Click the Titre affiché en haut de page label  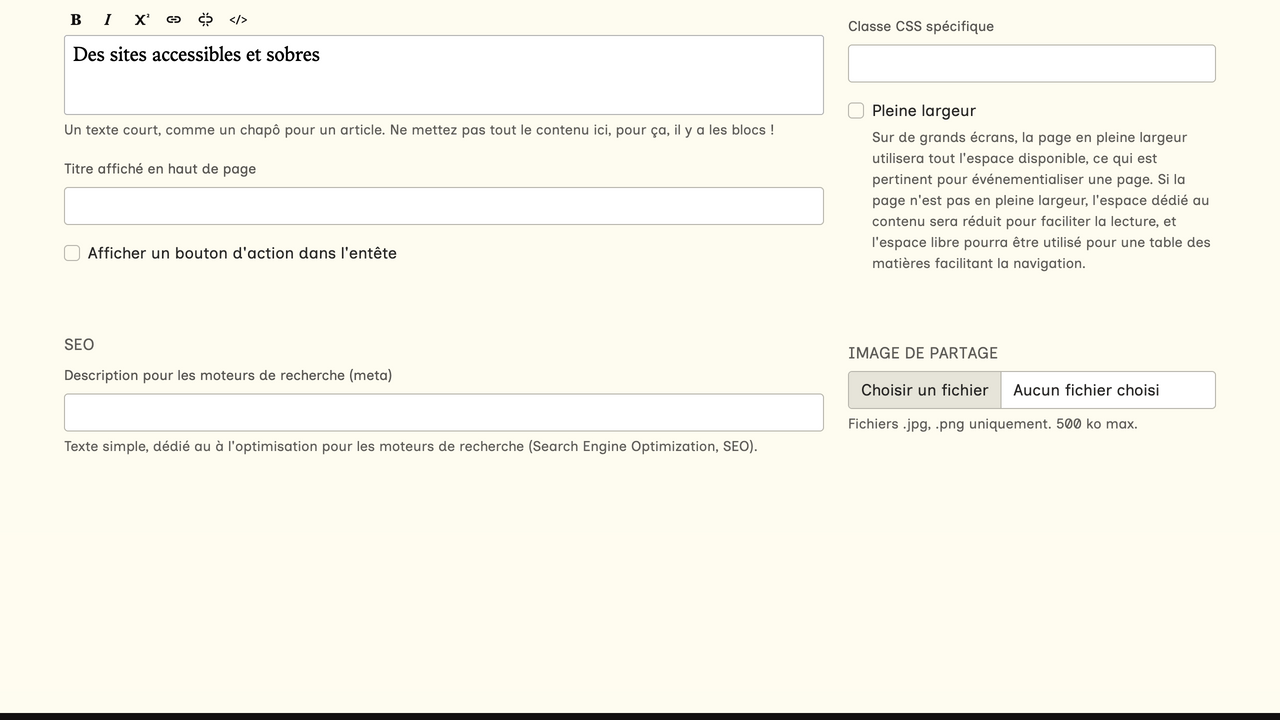tap(160, 169)
